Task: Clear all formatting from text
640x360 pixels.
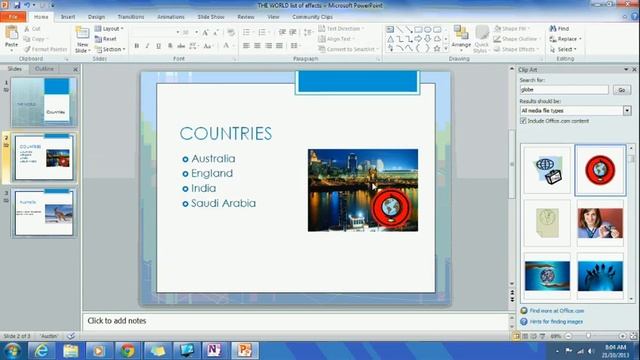Action: coord(231,32)
